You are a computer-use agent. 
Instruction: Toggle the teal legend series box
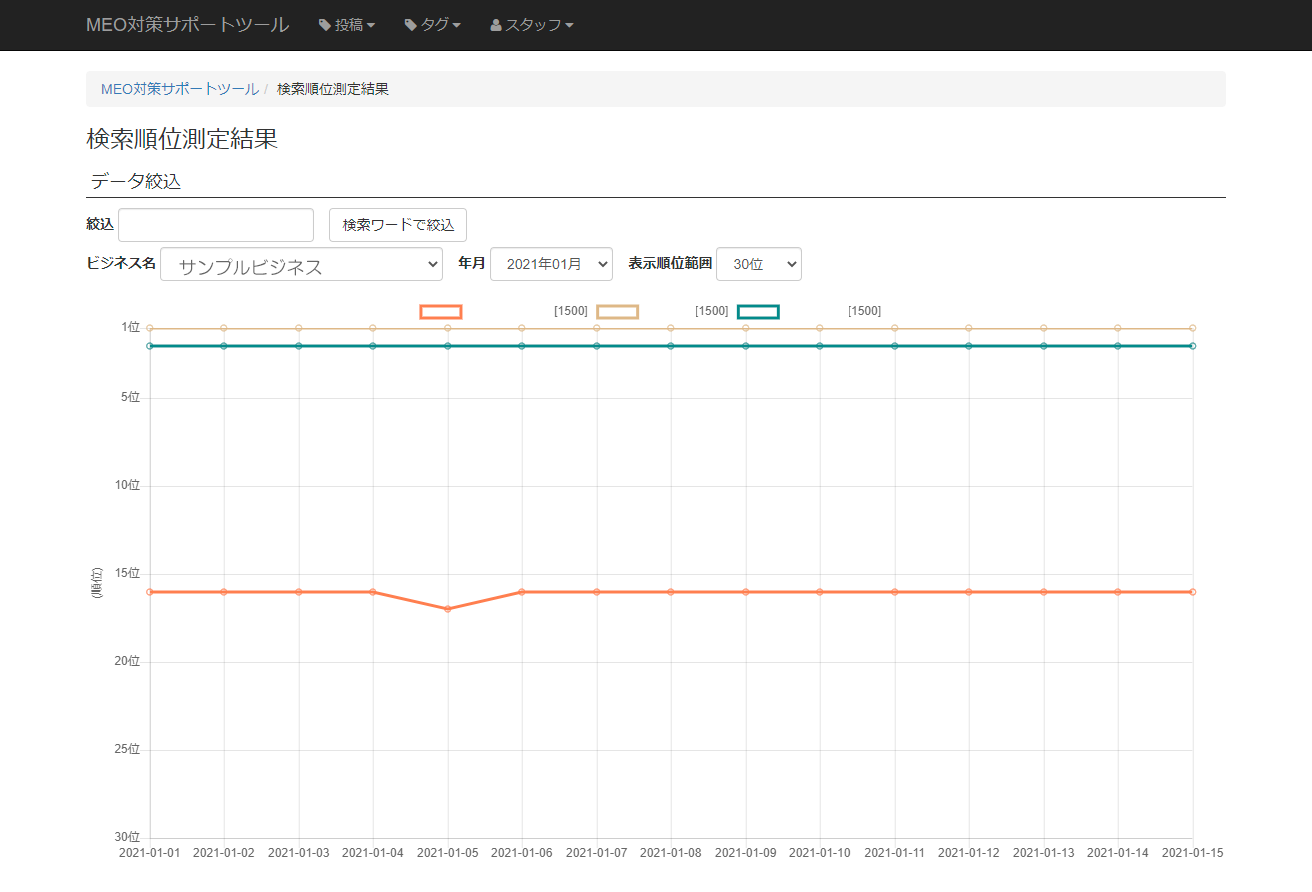[758, 312]
